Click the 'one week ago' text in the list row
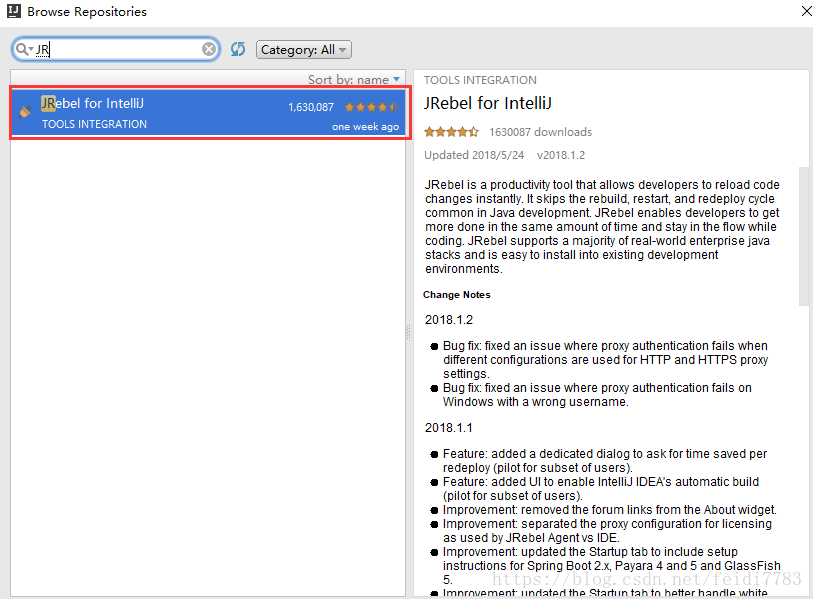Viewport: 813px width, 599px height. pyautogui.click(x=366, y=127)
